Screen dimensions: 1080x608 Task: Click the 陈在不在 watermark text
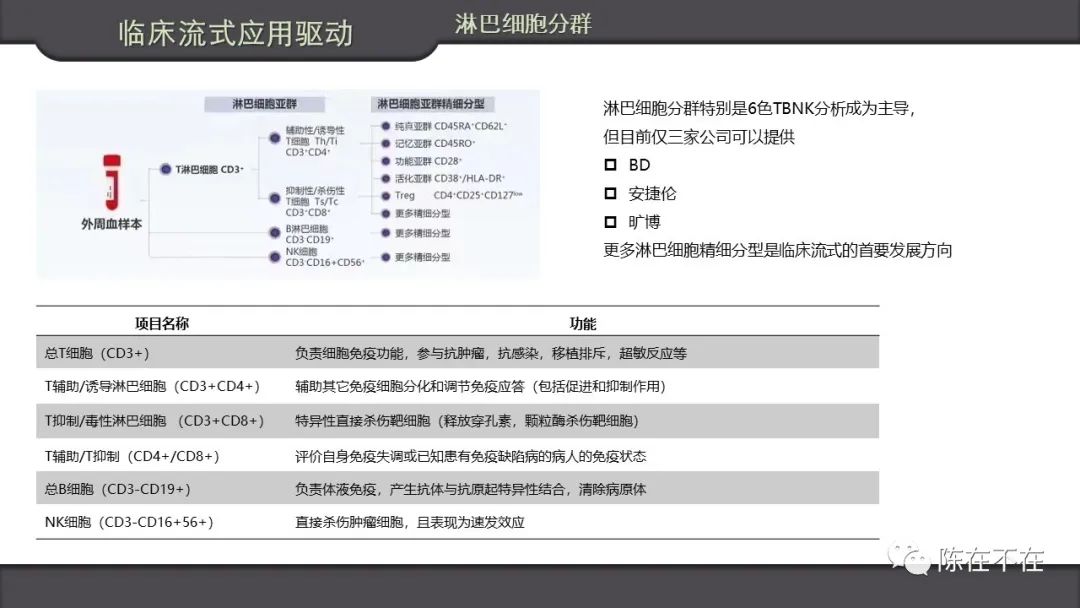coord(990,560)
